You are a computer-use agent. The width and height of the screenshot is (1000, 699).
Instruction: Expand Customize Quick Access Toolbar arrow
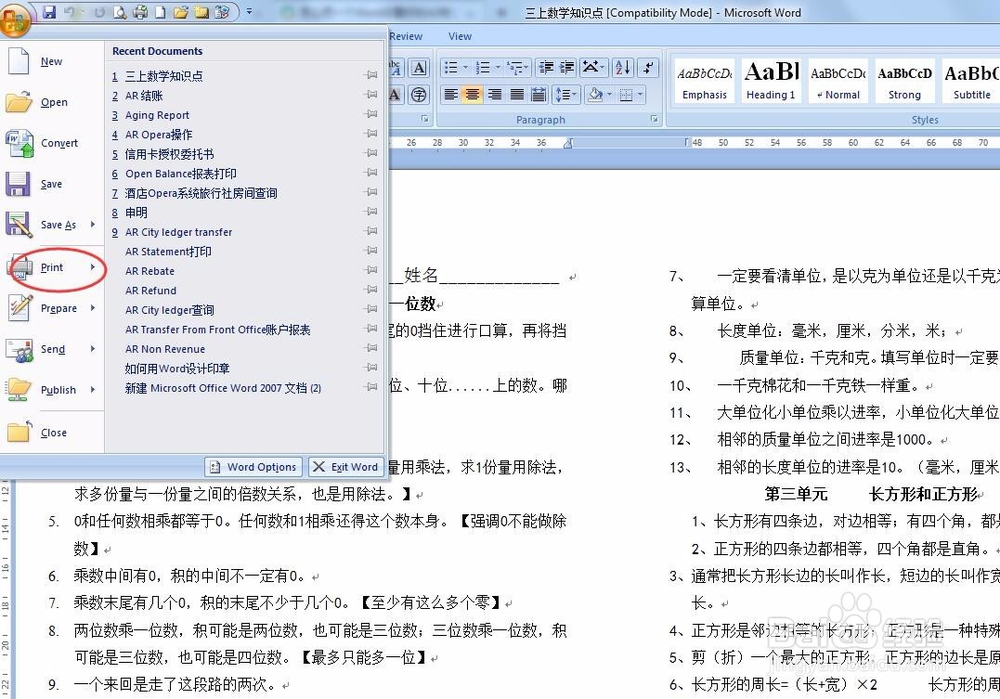click(249, 11)
